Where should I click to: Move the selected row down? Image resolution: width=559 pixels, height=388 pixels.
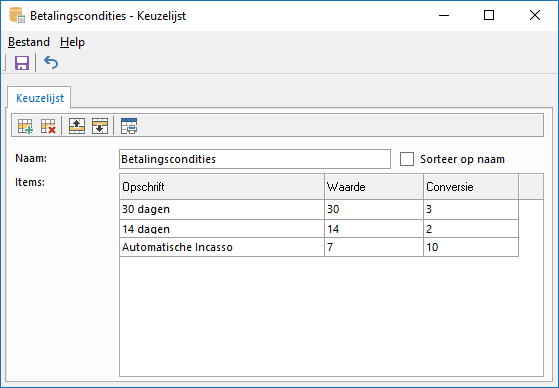[100, 126]
